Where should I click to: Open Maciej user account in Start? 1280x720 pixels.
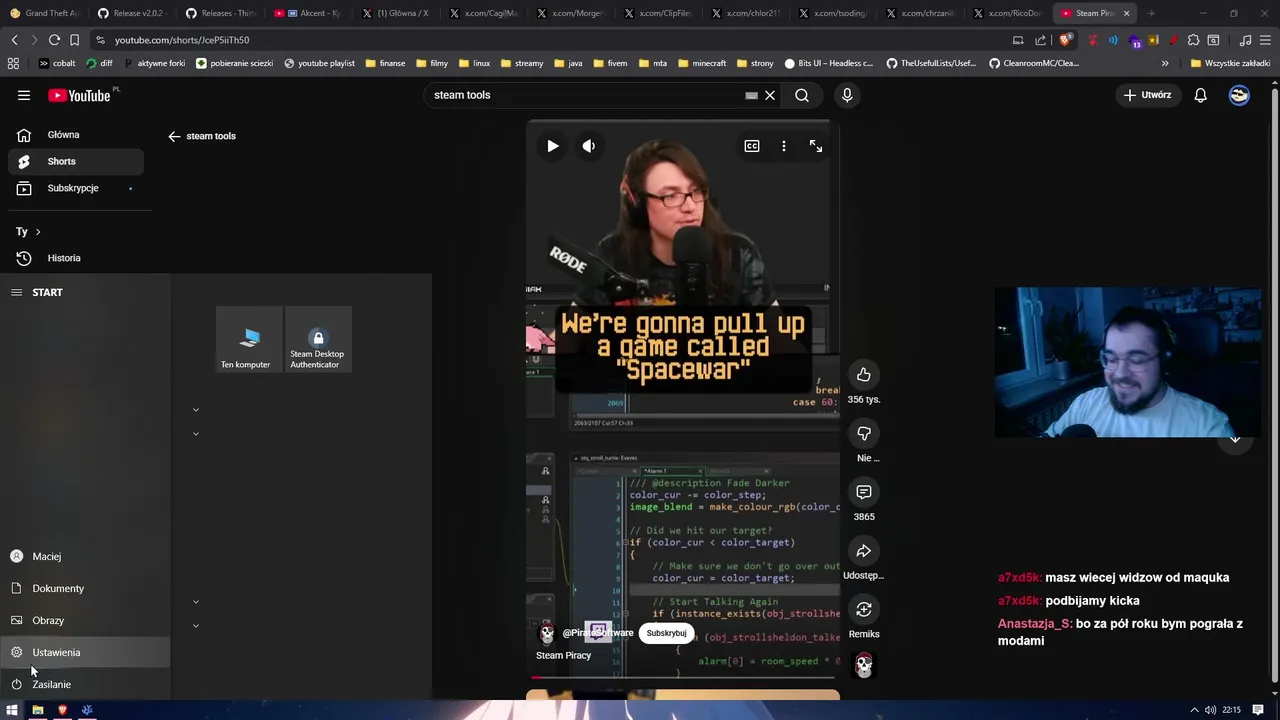85,556
